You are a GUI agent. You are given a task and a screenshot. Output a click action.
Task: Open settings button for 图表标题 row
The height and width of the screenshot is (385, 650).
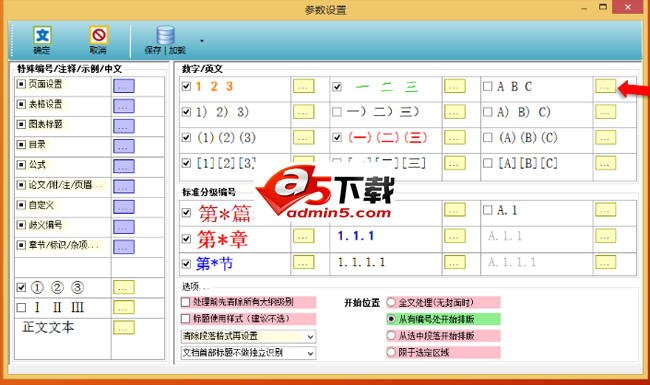(124, 126)
